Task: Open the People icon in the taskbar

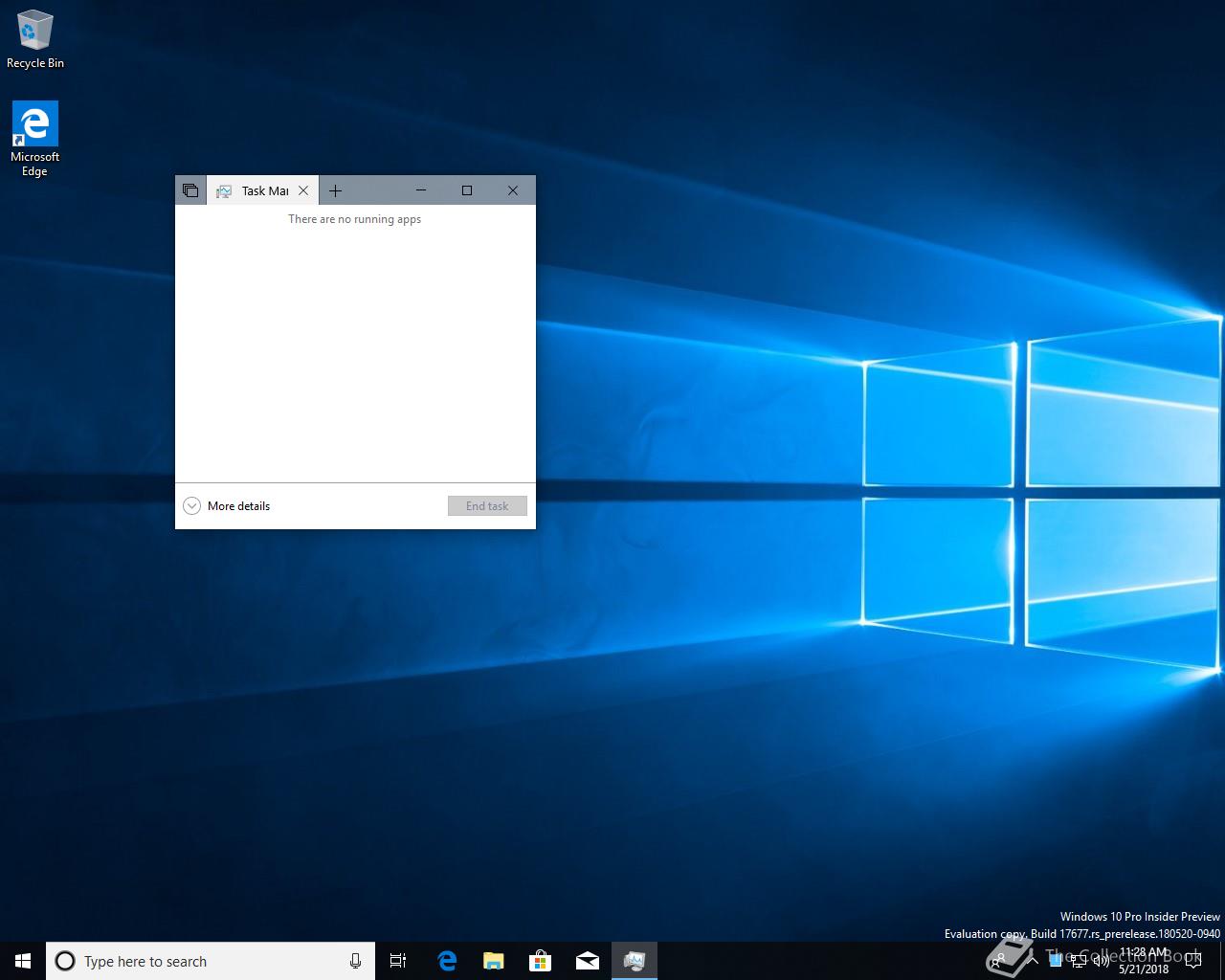Action: (x=998, y=961)
